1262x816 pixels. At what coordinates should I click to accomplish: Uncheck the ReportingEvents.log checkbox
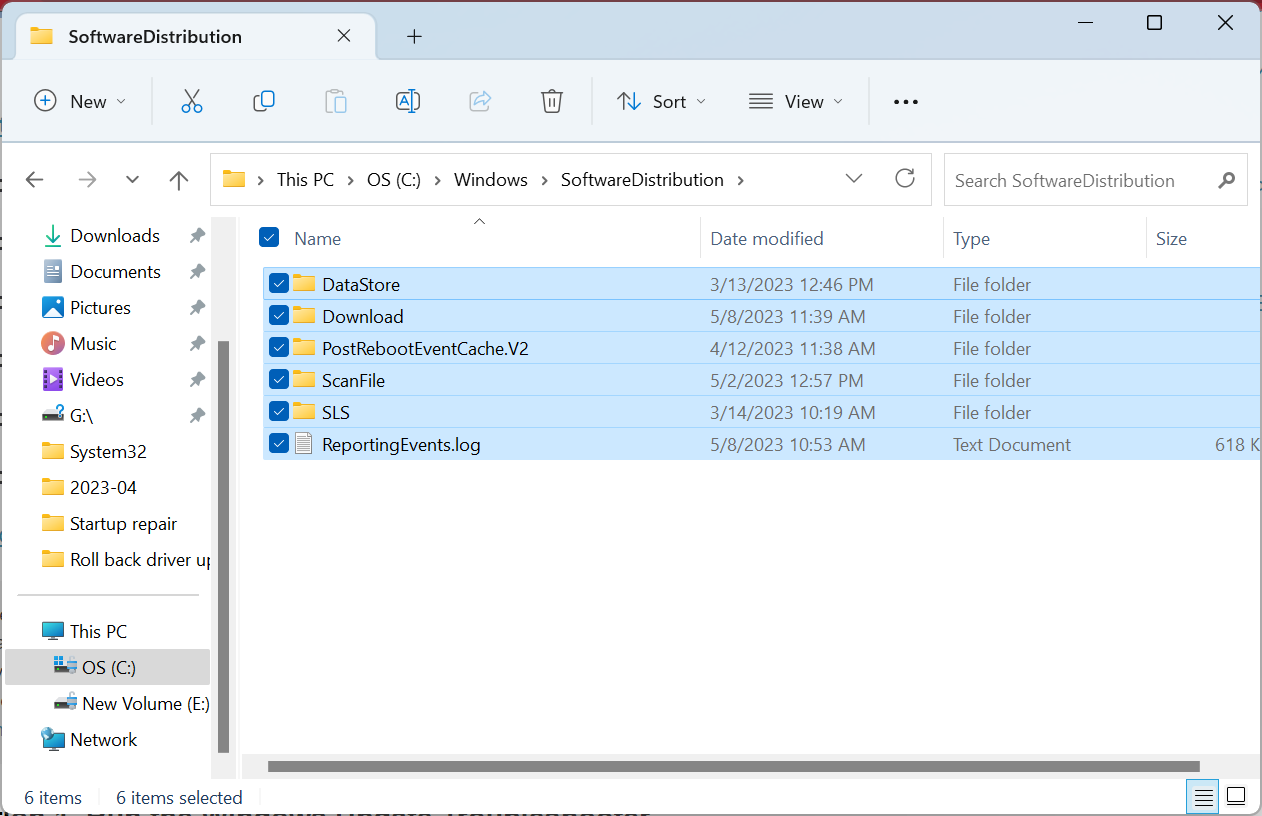click(x=279, y=444)
